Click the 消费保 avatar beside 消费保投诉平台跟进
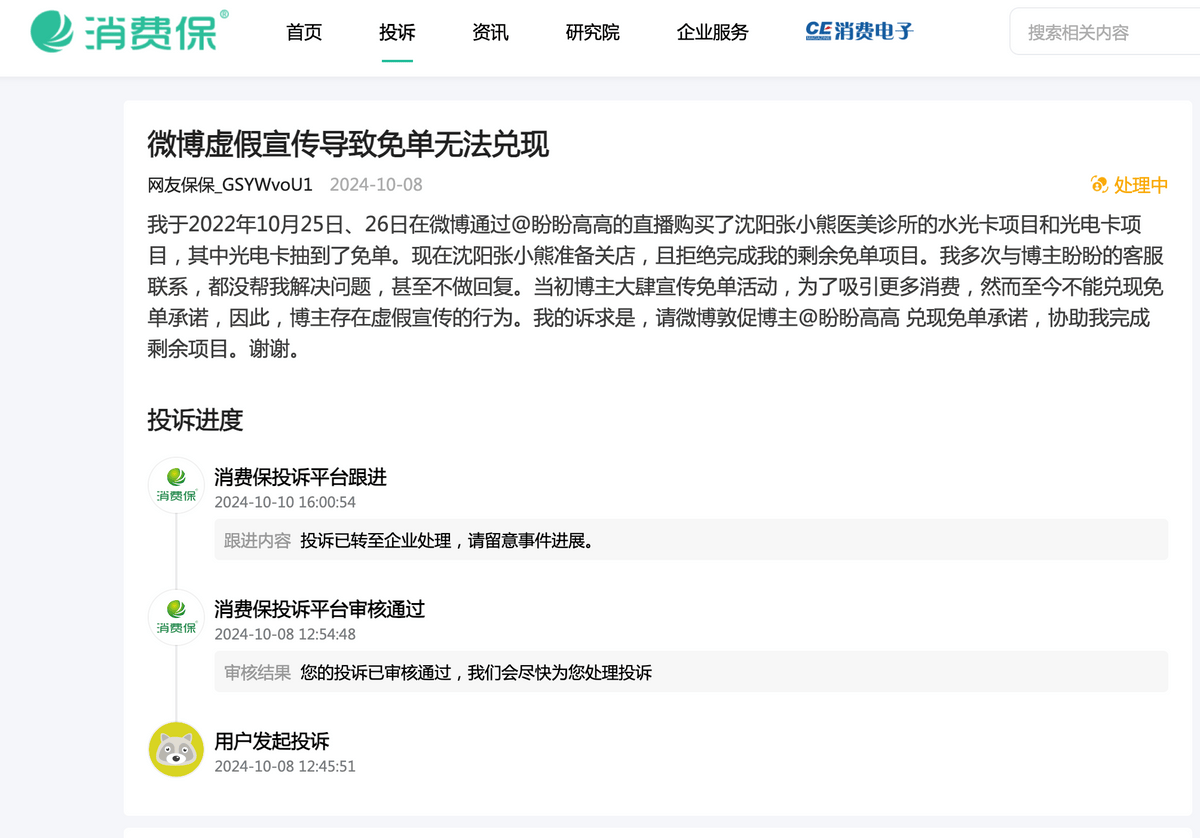Image resolution: width=1200 pixels, height=838 pixels. tap(176, 485)
